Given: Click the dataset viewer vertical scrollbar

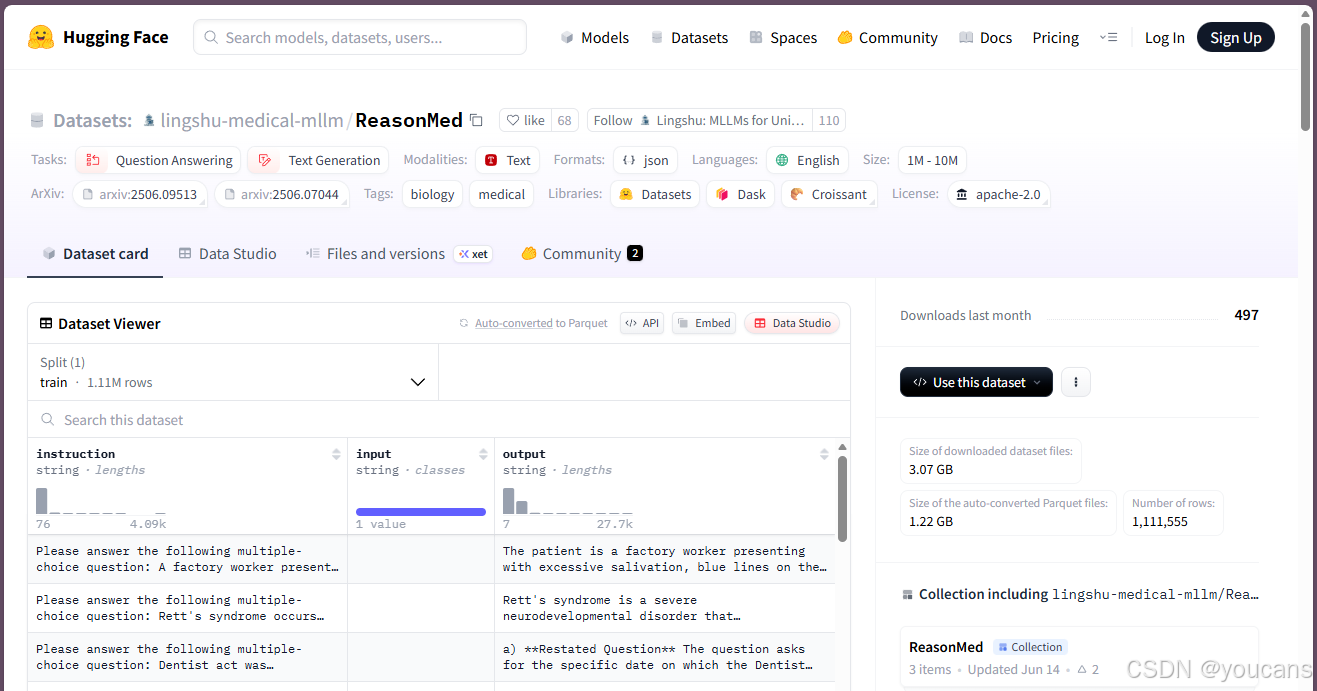Looking at the screenshot, I should click(843, 498).
